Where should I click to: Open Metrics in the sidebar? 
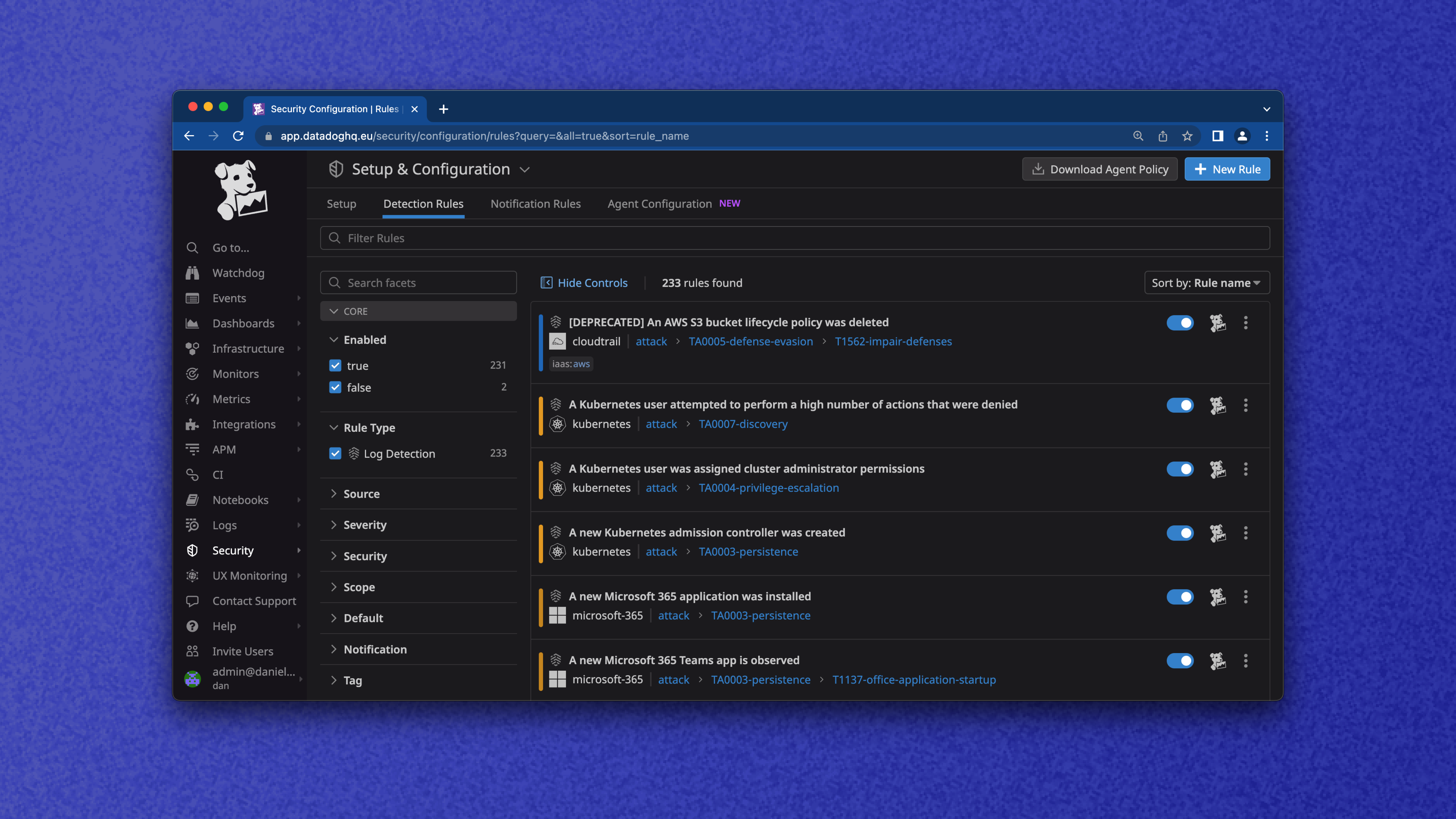231,399
